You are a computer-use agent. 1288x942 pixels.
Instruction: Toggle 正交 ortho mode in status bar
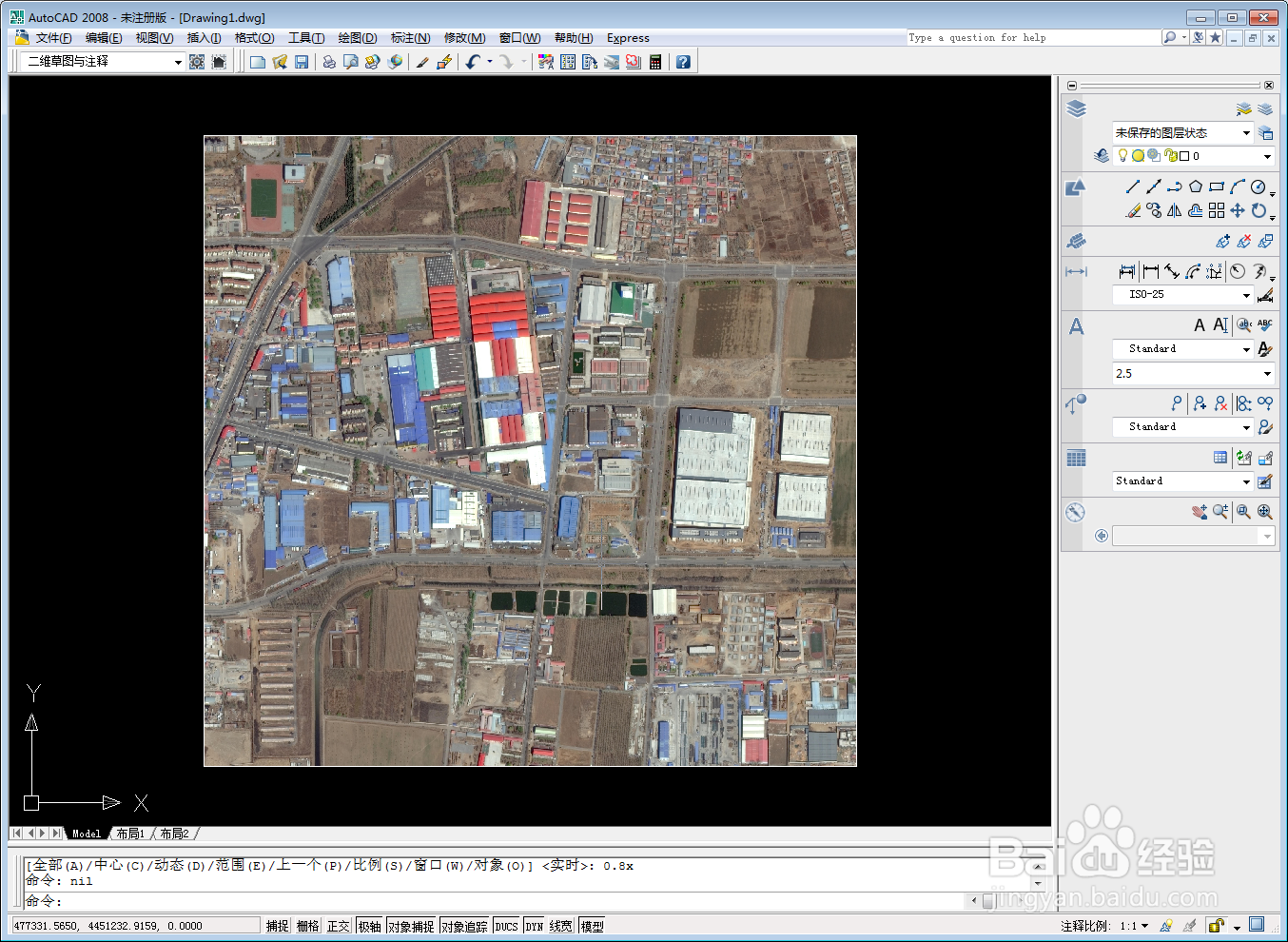339,926
